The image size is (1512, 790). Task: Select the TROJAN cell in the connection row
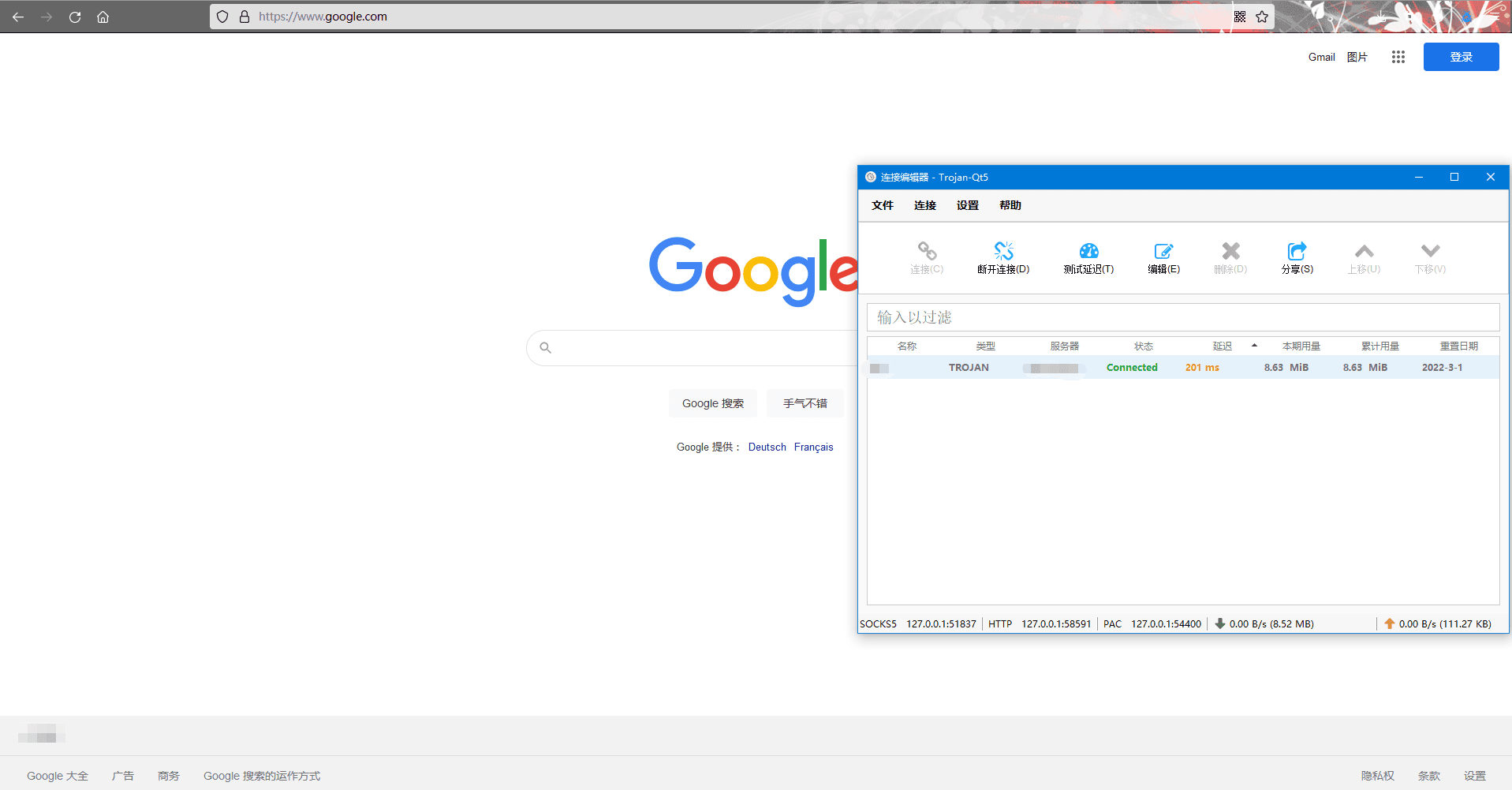(969, 368)
